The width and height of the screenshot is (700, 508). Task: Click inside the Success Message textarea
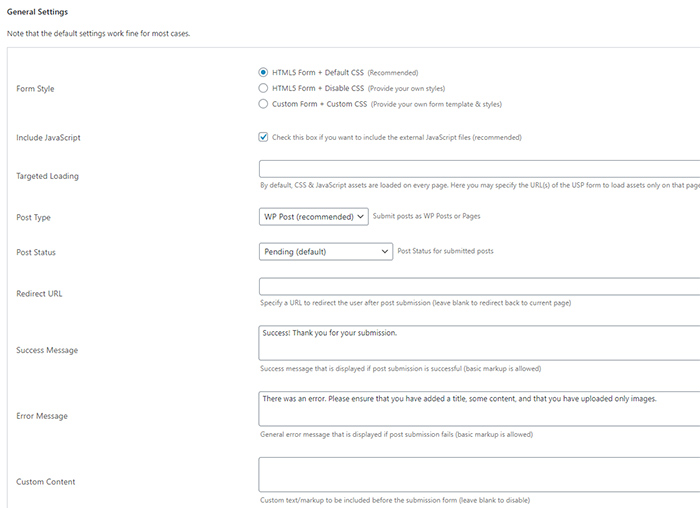(x=479, y=343)
